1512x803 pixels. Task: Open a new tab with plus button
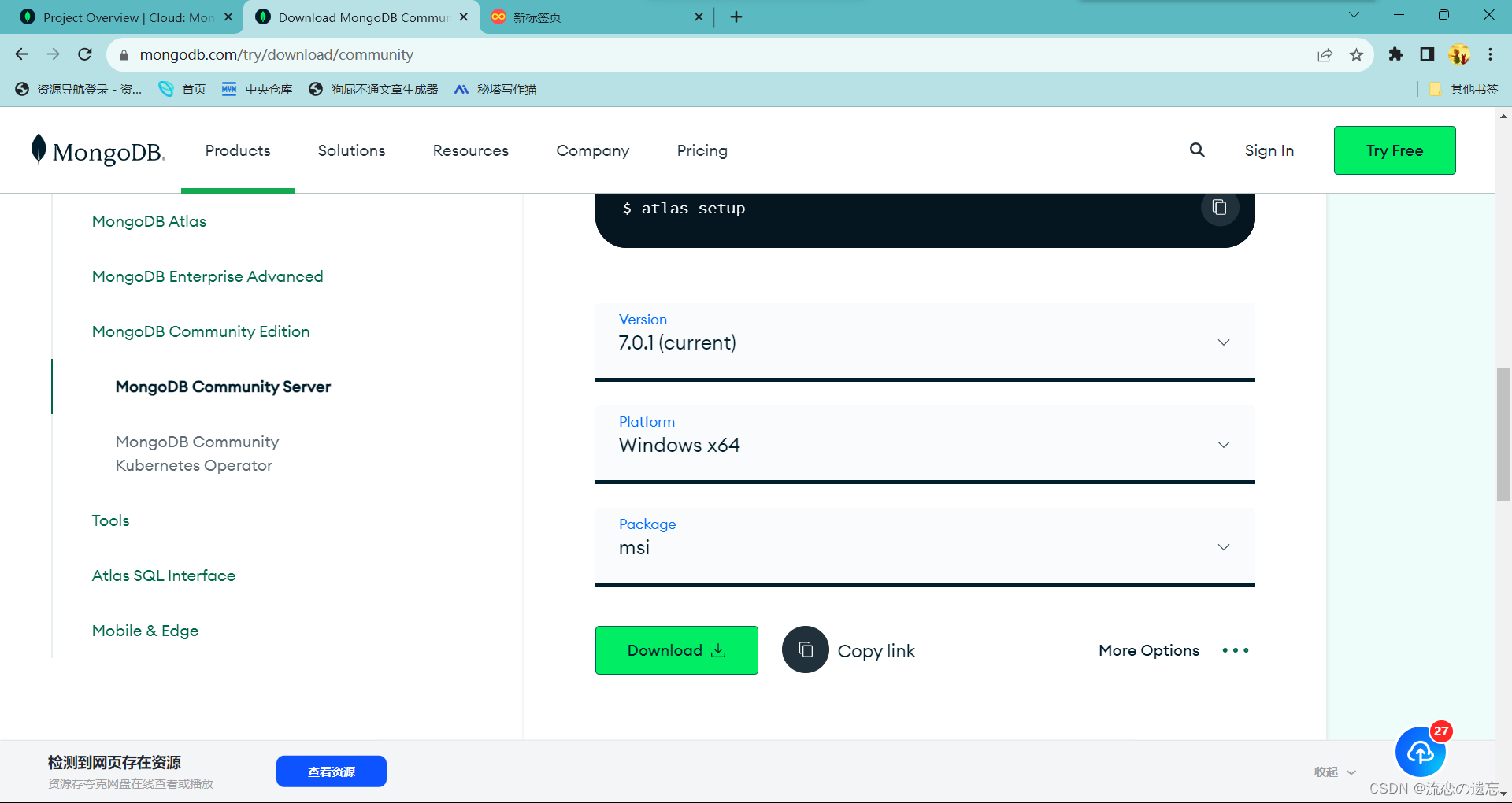736,17
